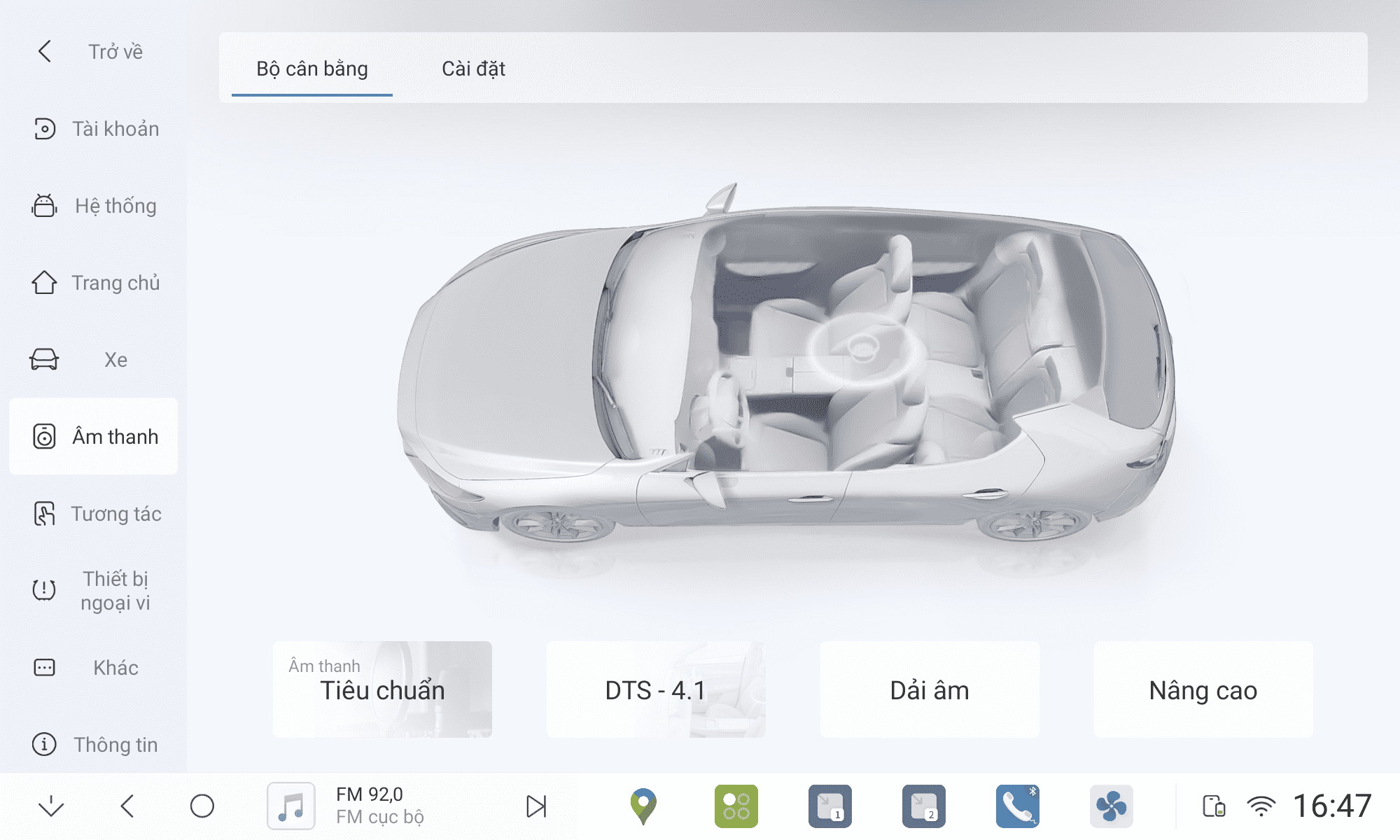The image size is (1400, 840).
Task: Select the Bộ cân bằng tab
Action: click(x=312, y=69)
